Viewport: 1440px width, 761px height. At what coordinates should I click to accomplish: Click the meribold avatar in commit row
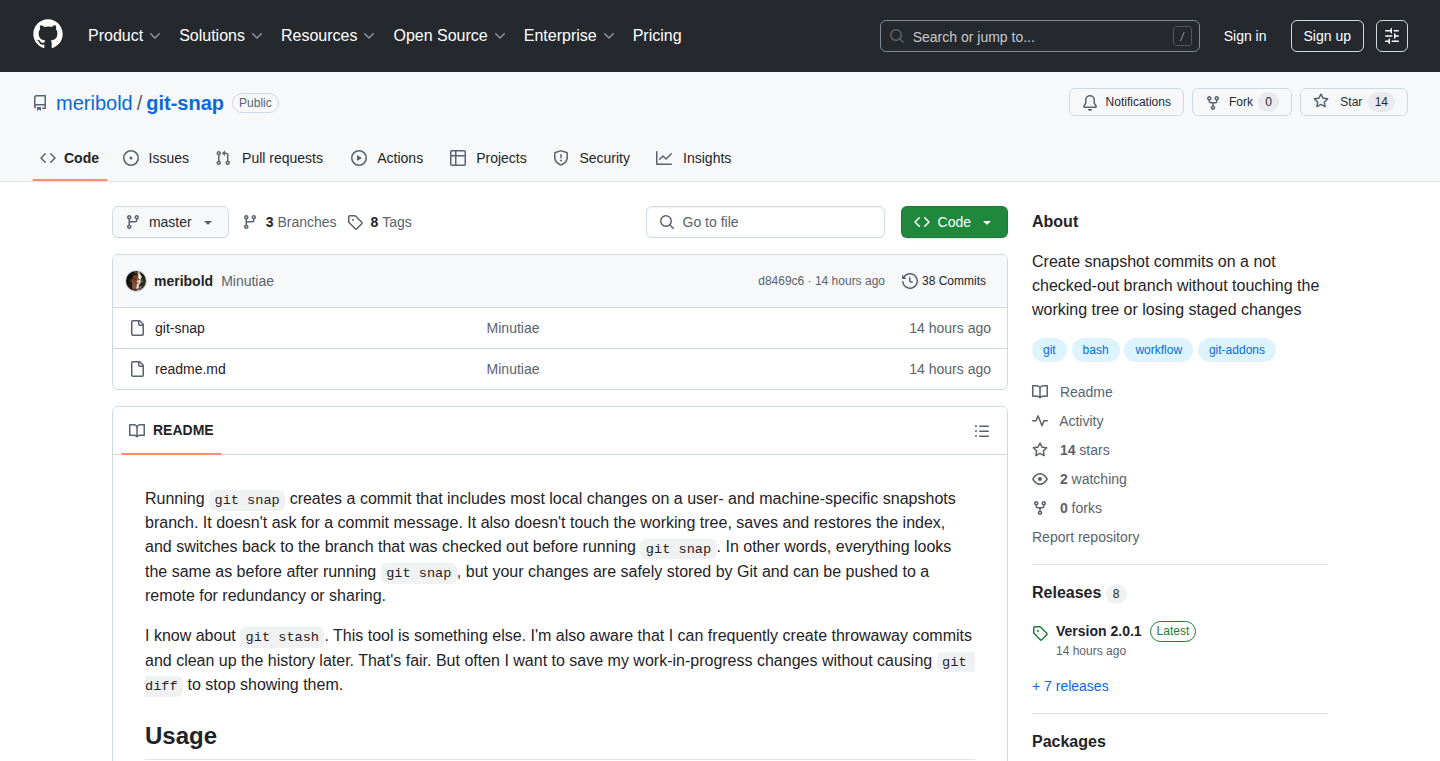136,281
